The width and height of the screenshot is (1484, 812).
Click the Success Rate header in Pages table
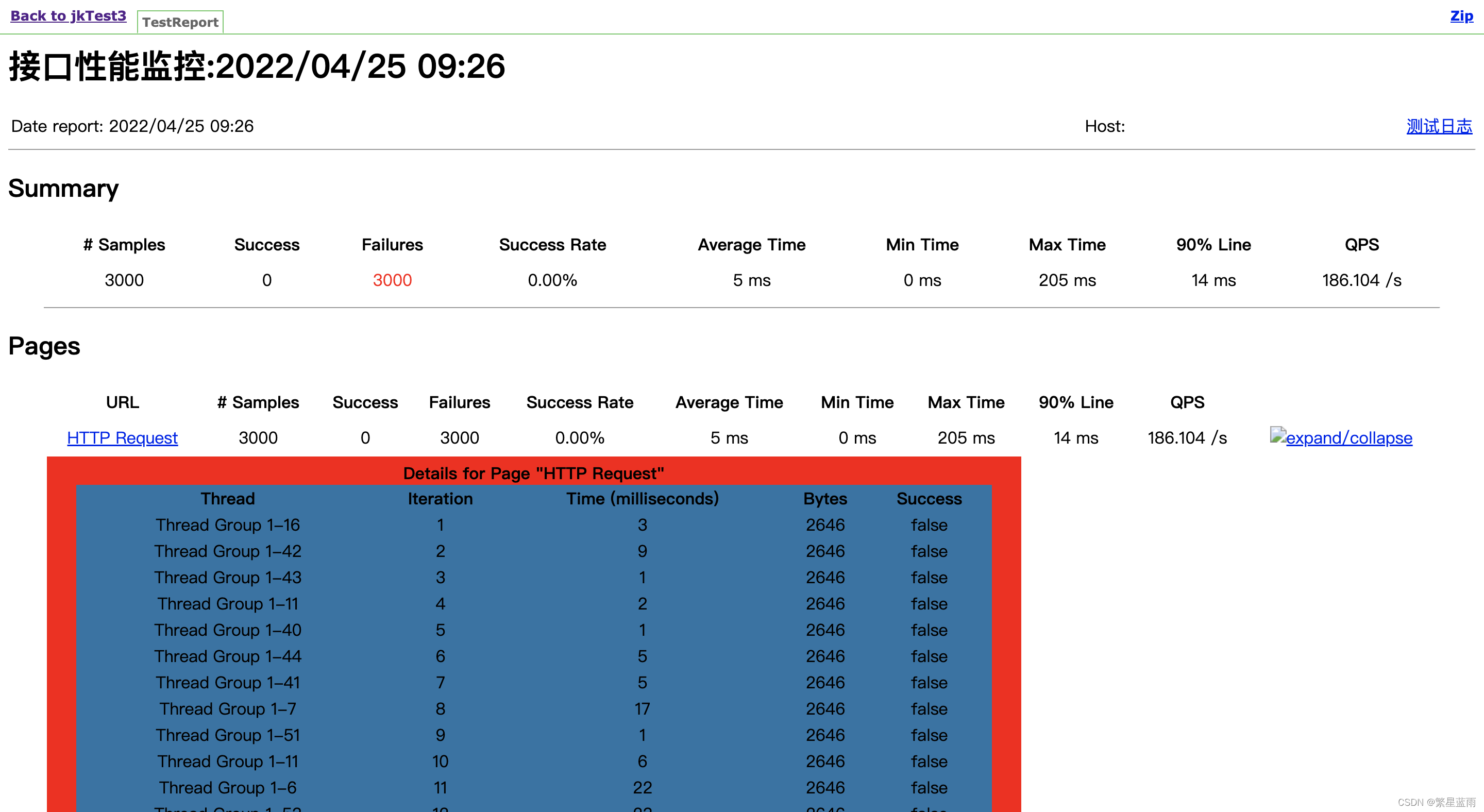point(580,402)
